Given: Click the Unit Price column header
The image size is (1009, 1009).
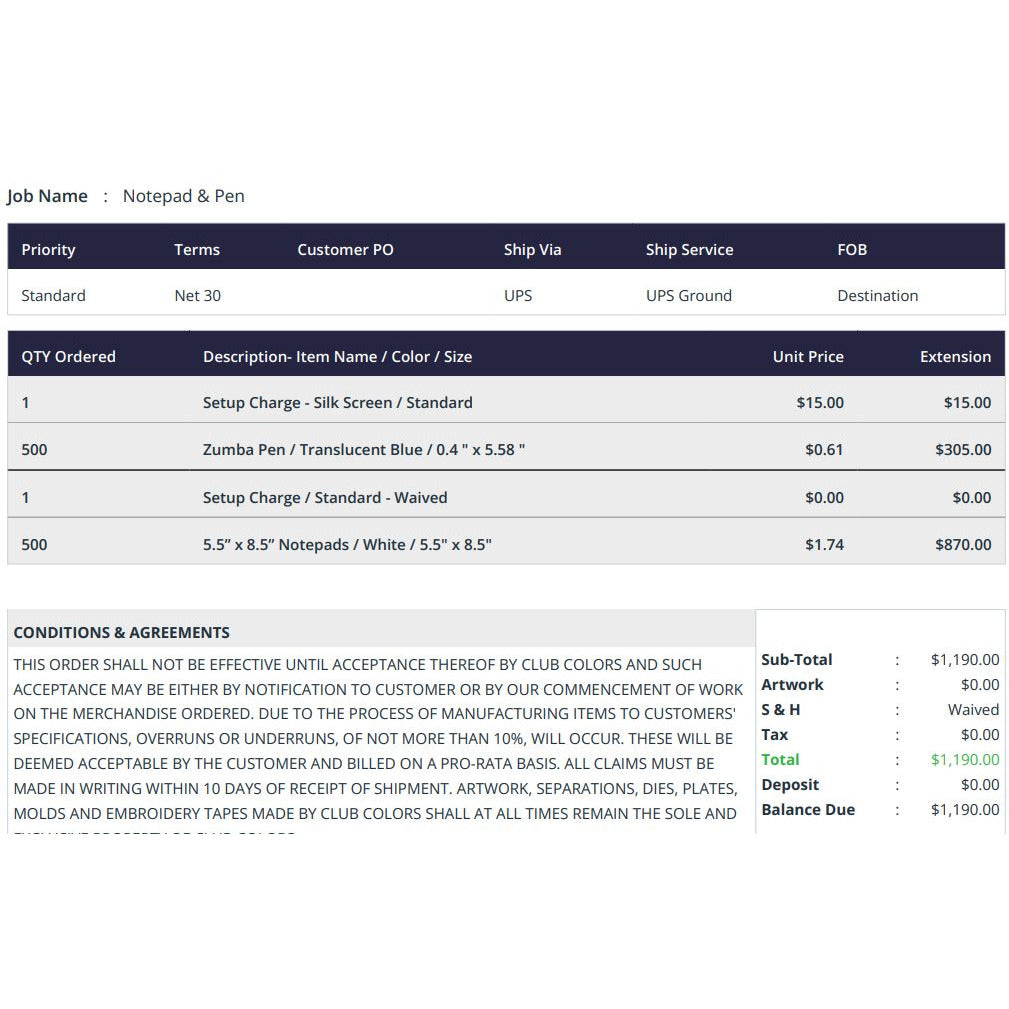Looking at the screenshot, I should click(x=808, y=356).
